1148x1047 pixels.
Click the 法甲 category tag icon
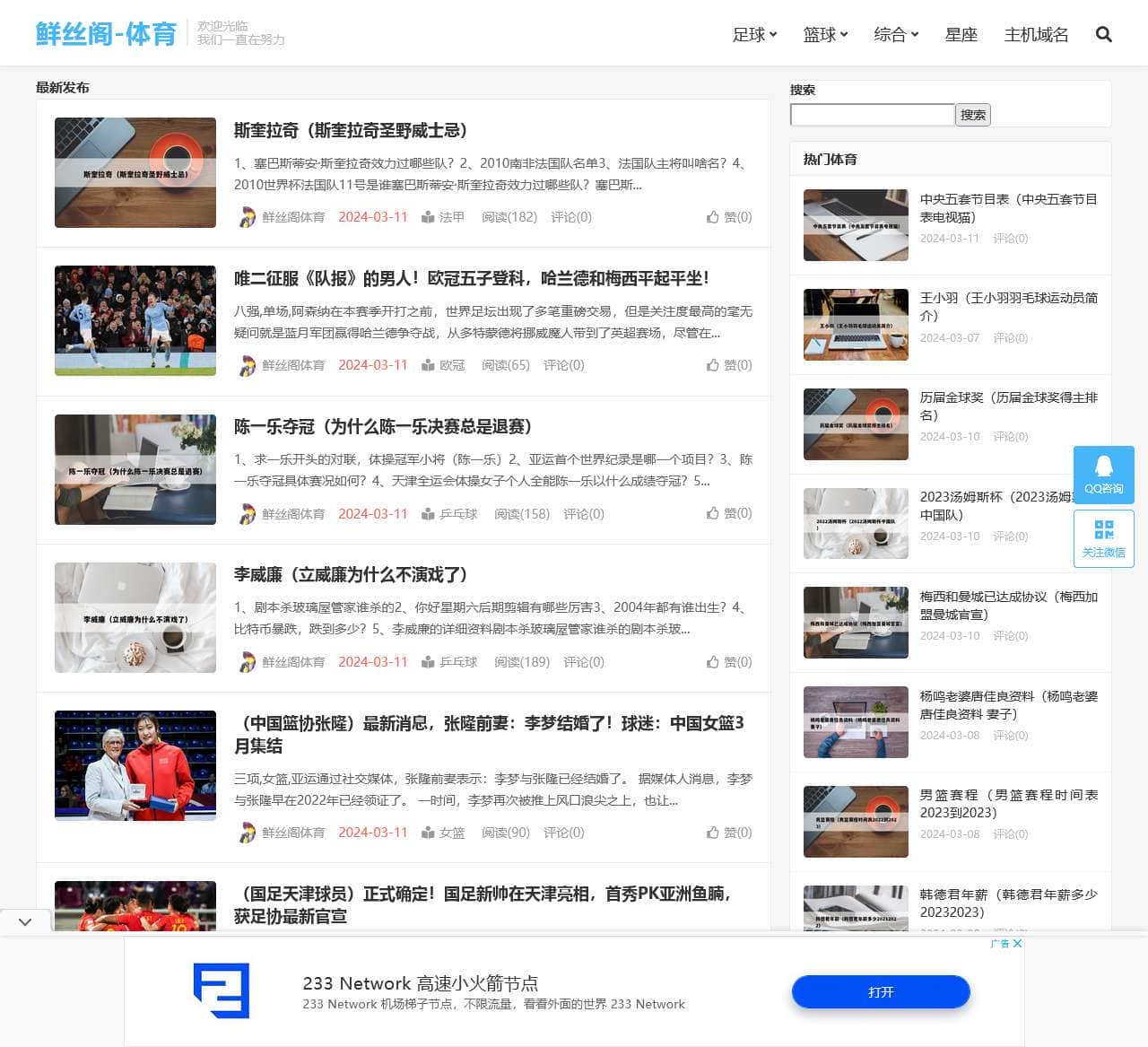(428, 217)
